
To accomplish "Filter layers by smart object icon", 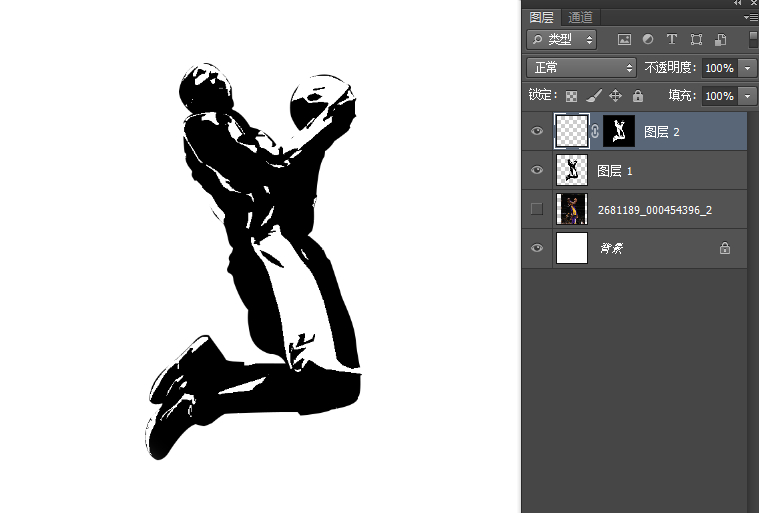I will coord(720,40).
